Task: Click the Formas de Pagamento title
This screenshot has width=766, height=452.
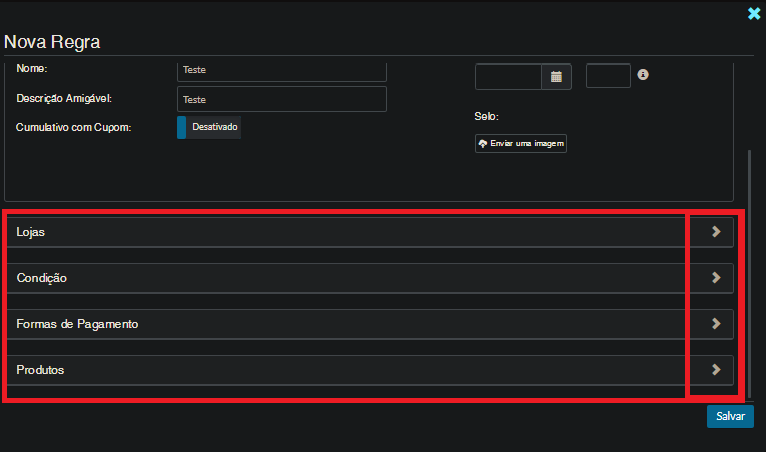Action: (77, 324)
